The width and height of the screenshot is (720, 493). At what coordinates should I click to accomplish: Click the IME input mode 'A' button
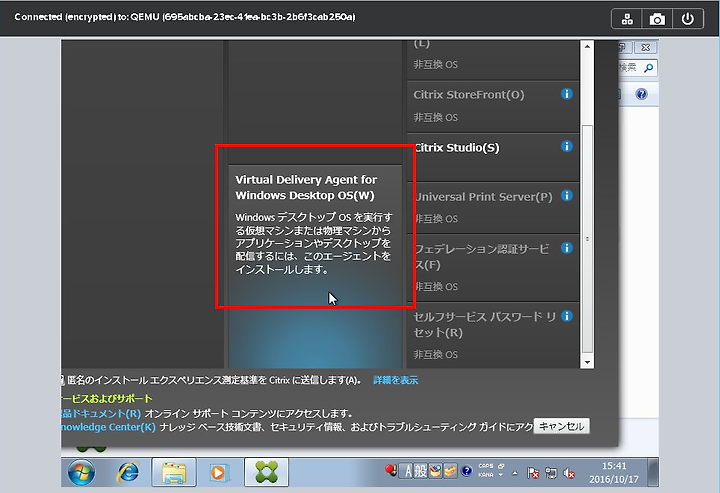click(x=408, y=471)
